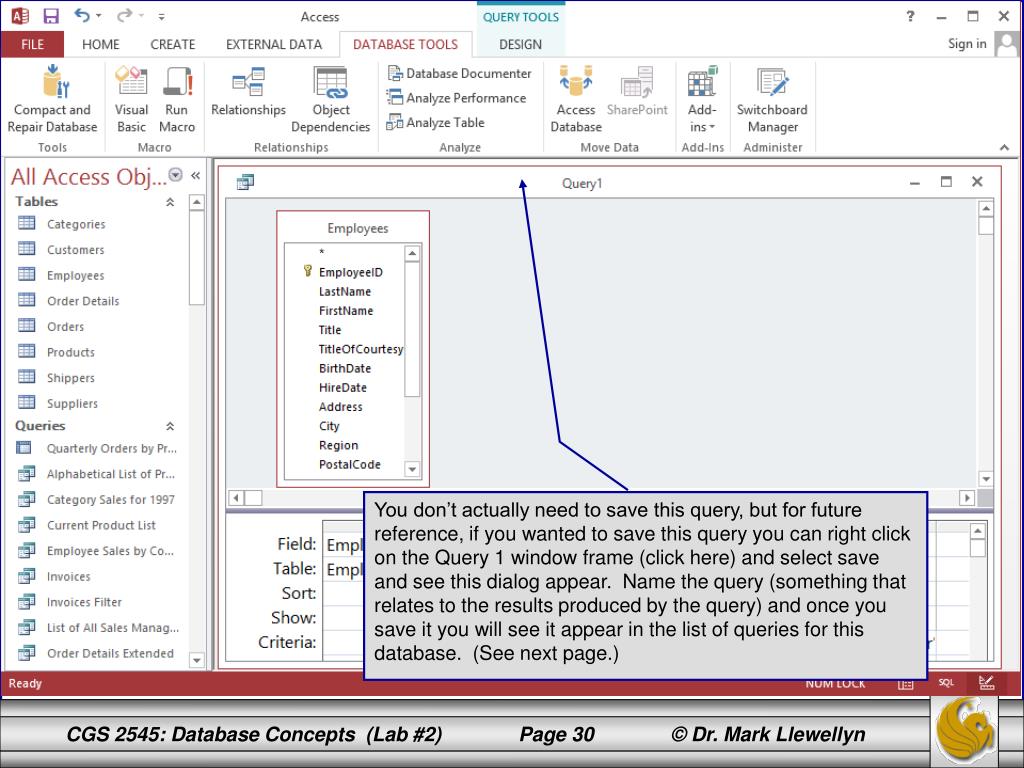Open the Orders table
This screenshot has width=1024, height=768.
pos(65,327)
